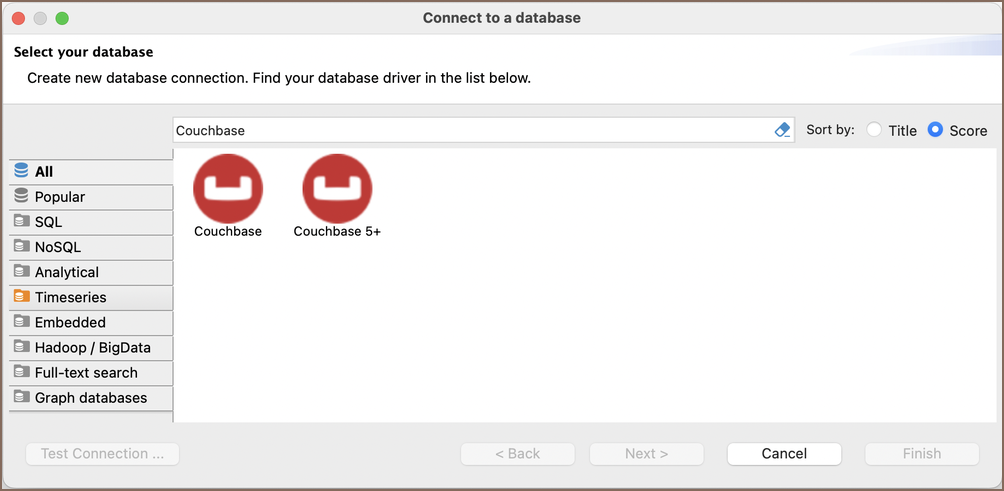Show Full-text search databases
The height and width of the screenshot is (491, 1004).
click(x=86, y=372)
